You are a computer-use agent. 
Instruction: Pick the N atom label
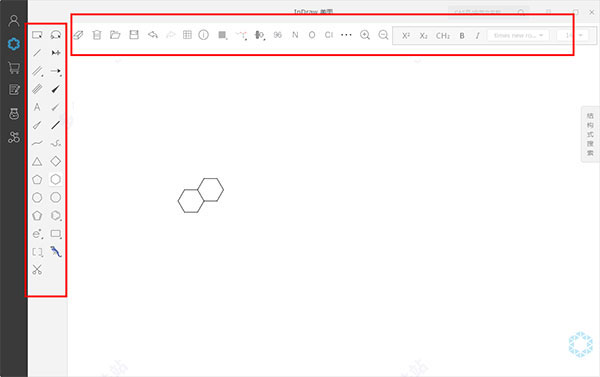point(295,35)
